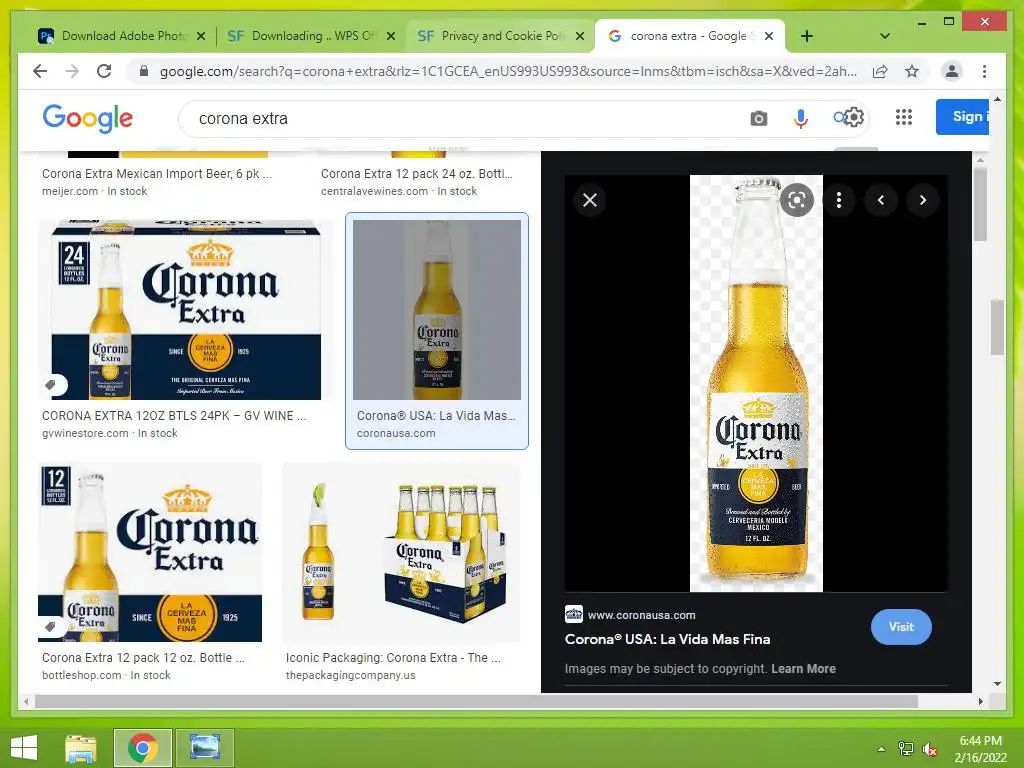The image size is (1024, 768).
Task: Open the Chrome profile avatar menu
Action: (x=952, y=71)
